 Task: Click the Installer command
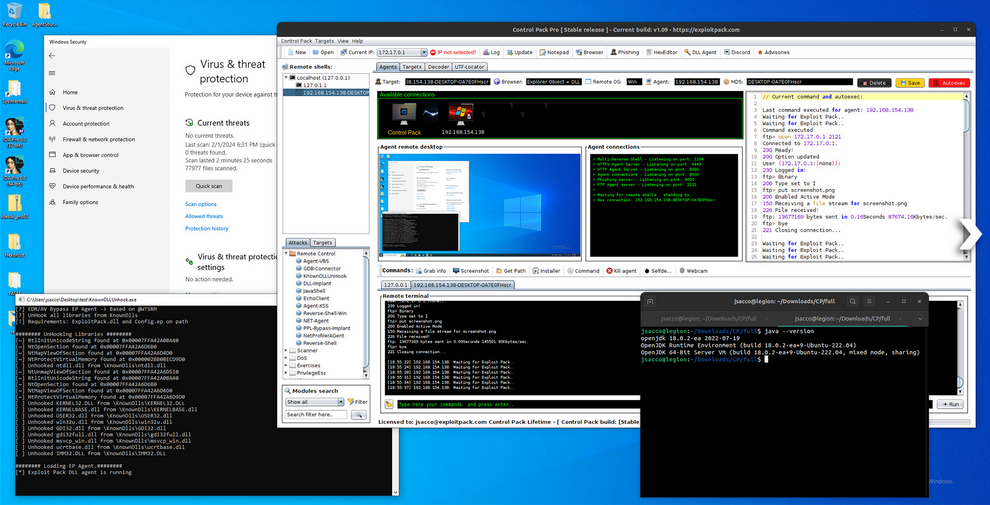coord(546,270)
